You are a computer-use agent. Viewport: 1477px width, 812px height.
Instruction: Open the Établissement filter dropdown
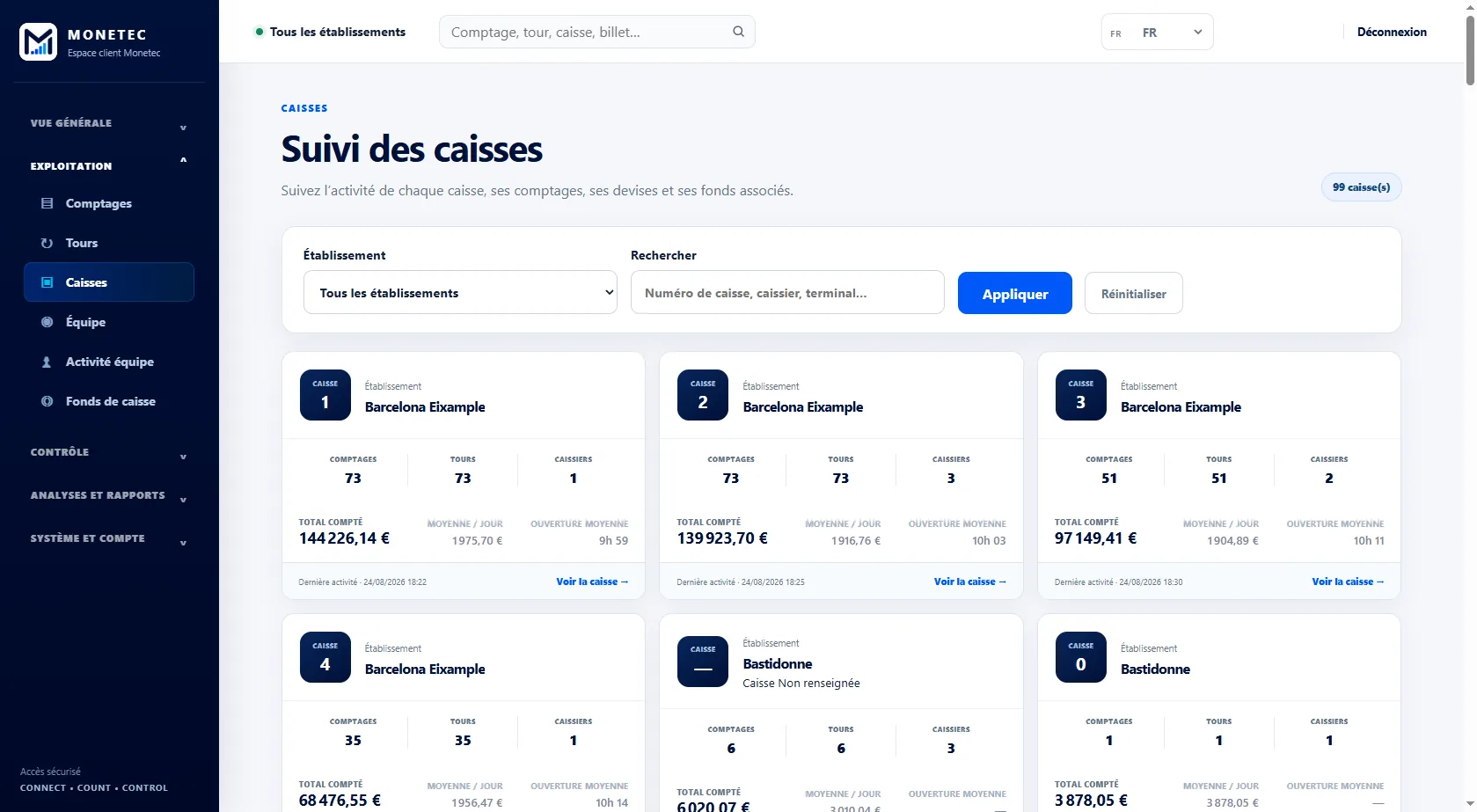(x=460, y=292)
